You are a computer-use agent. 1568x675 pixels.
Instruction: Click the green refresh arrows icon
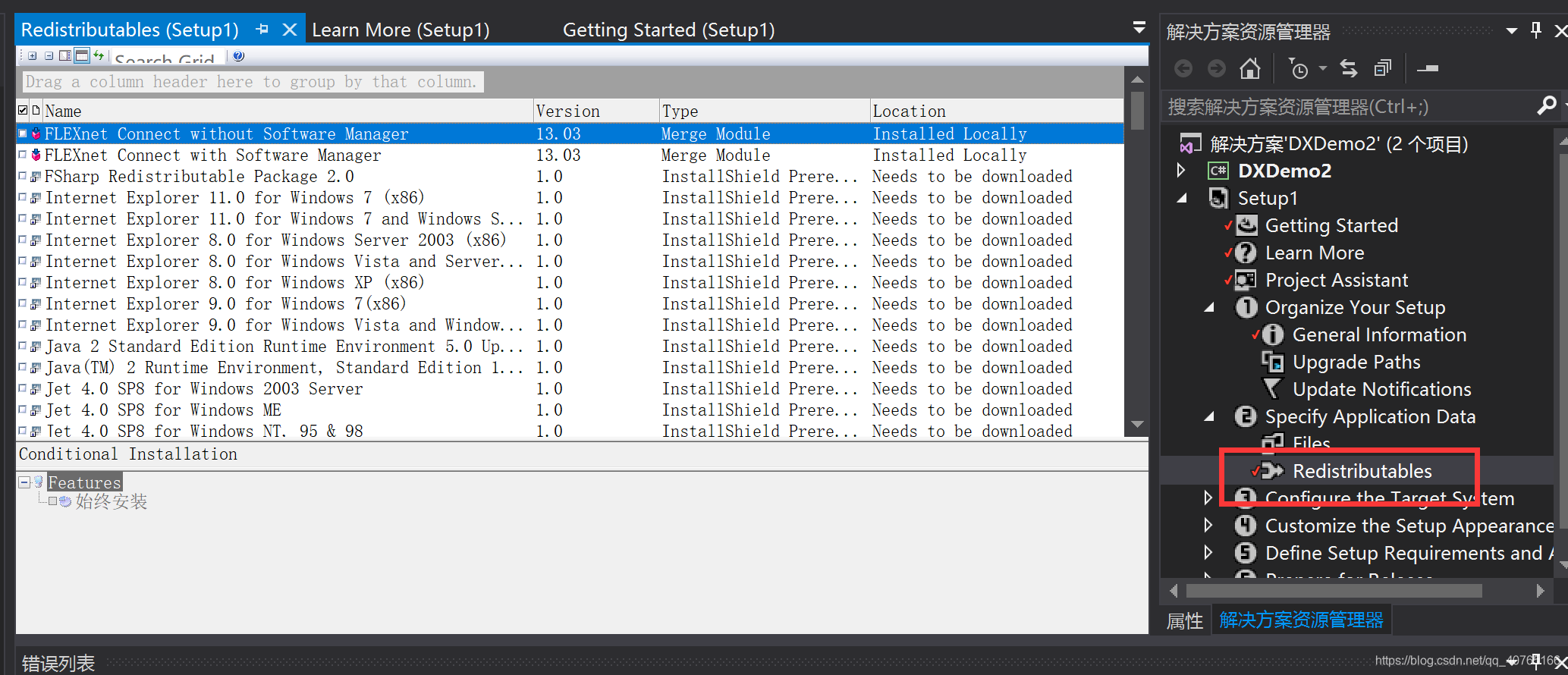(x=99, y=55)
